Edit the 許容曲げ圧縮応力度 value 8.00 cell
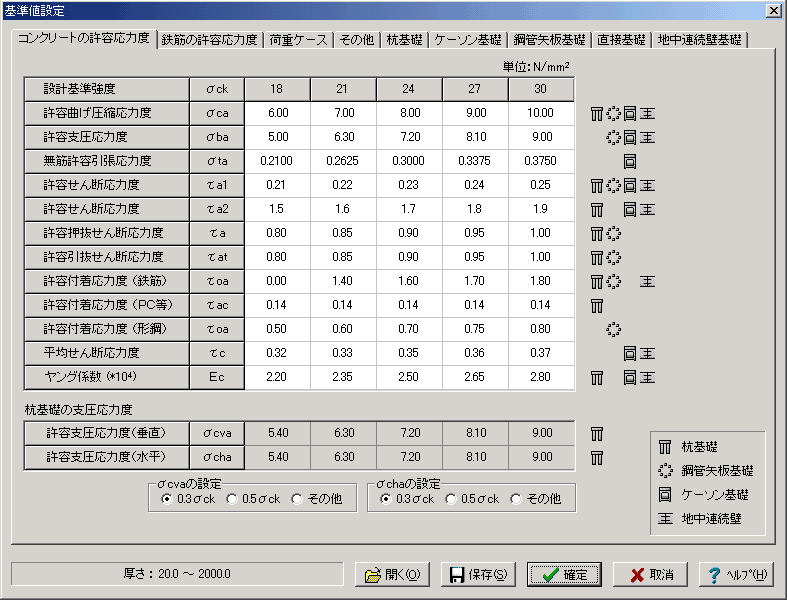This screenshot has width=787, height=600. point(408,113)
